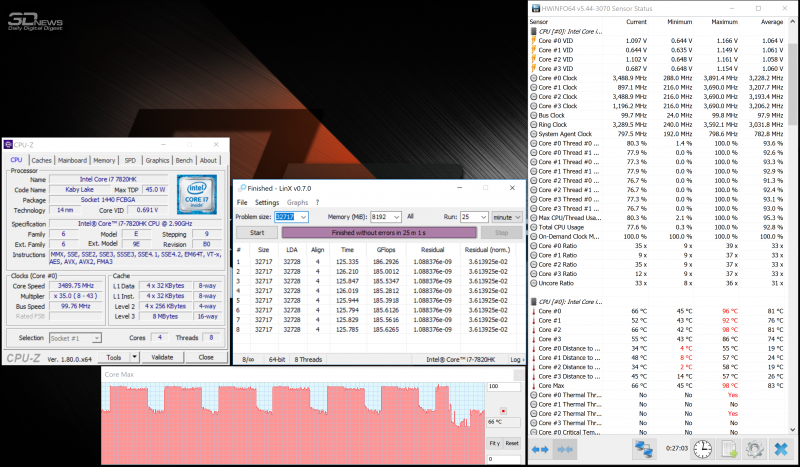Image resolution: width=800 pixels, height=467 pixels.
Task: Click the HWiNFO64 title bar icon
Action: (x=536, y=8)
